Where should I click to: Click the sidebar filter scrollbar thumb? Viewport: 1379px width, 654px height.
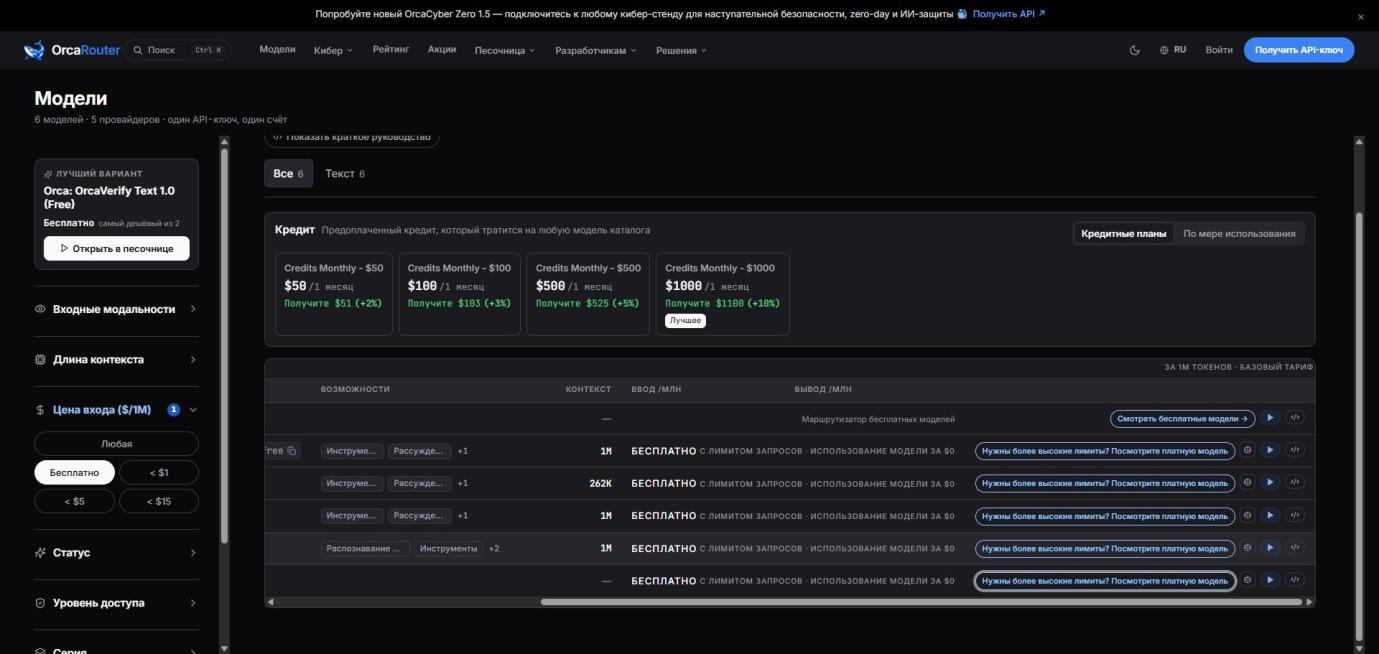point(224,345)
